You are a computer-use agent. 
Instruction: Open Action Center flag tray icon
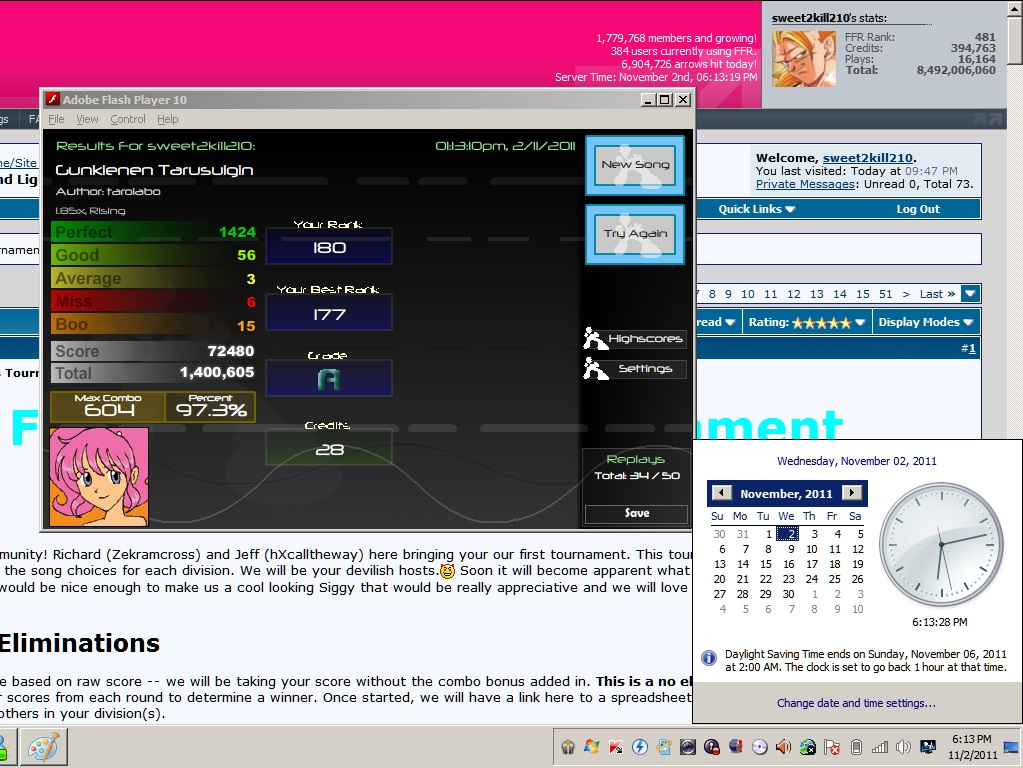click(832, 747)
